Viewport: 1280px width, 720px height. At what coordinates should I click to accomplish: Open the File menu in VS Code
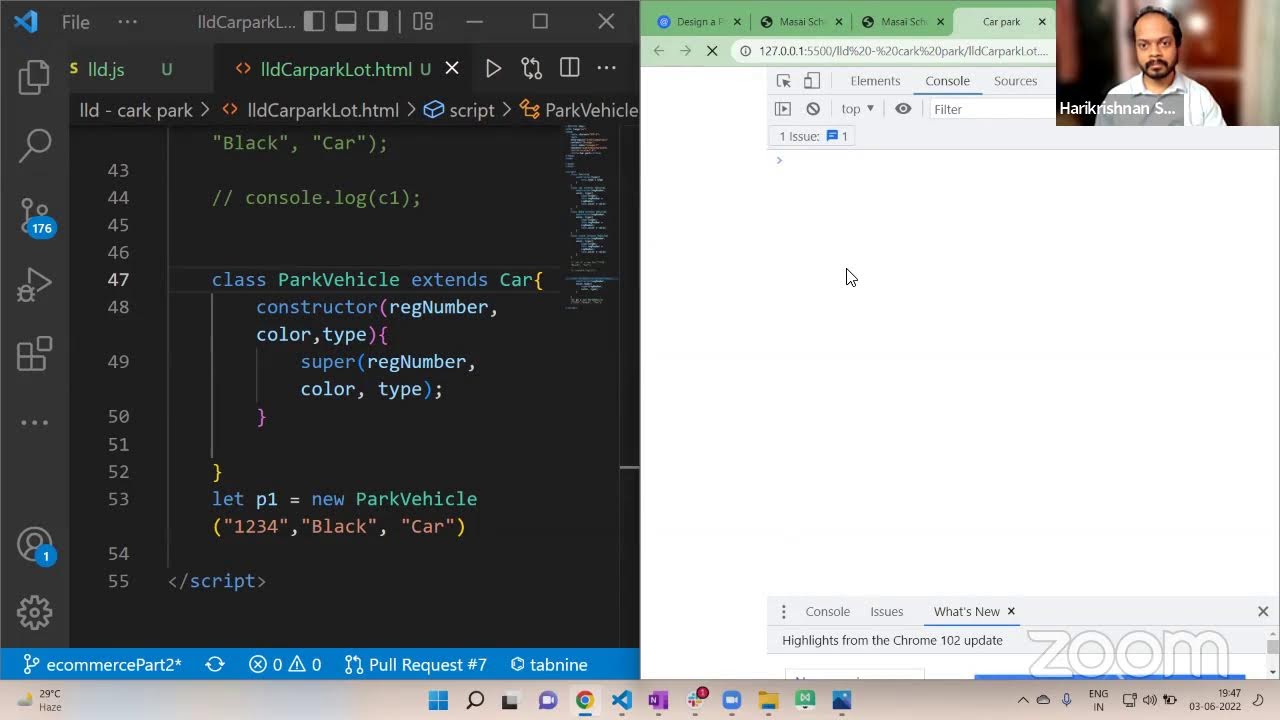76,21
